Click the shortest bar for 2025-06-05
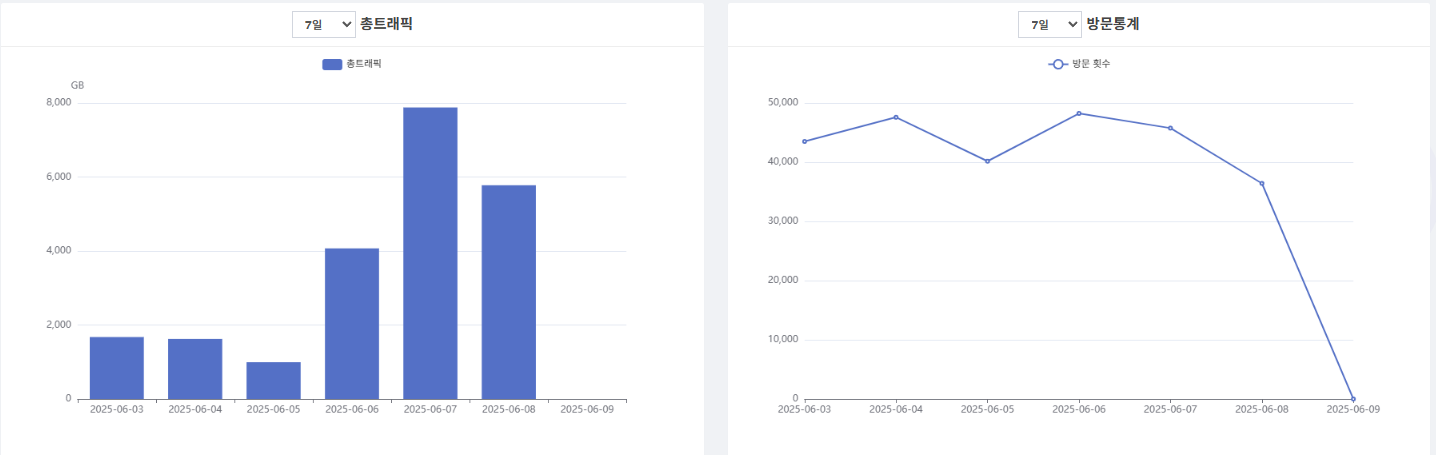 (x=273, y=380)
